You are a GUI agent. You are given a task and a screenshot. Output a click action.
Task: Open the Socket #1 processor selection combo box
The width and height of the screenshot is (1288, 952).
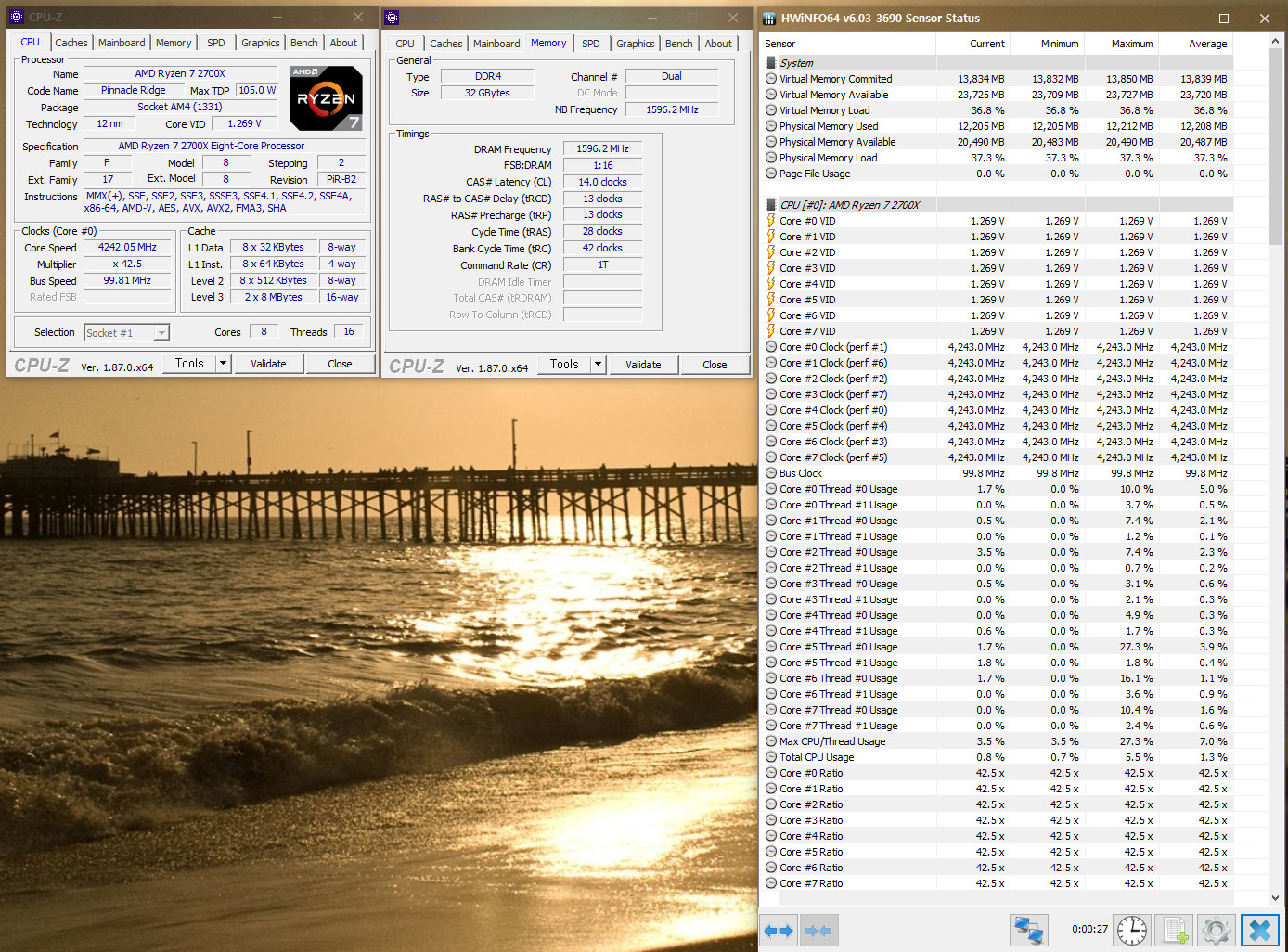coord(126,332)
